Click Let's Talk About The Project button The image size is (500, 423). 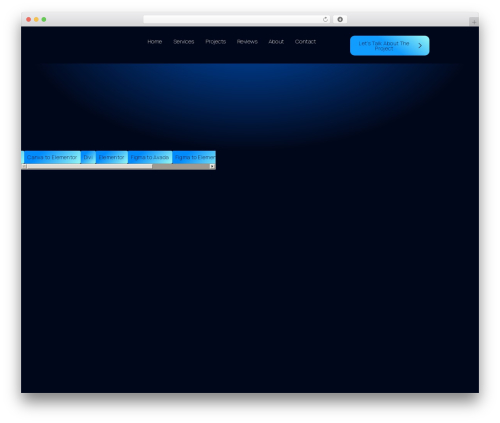[390, 46]
